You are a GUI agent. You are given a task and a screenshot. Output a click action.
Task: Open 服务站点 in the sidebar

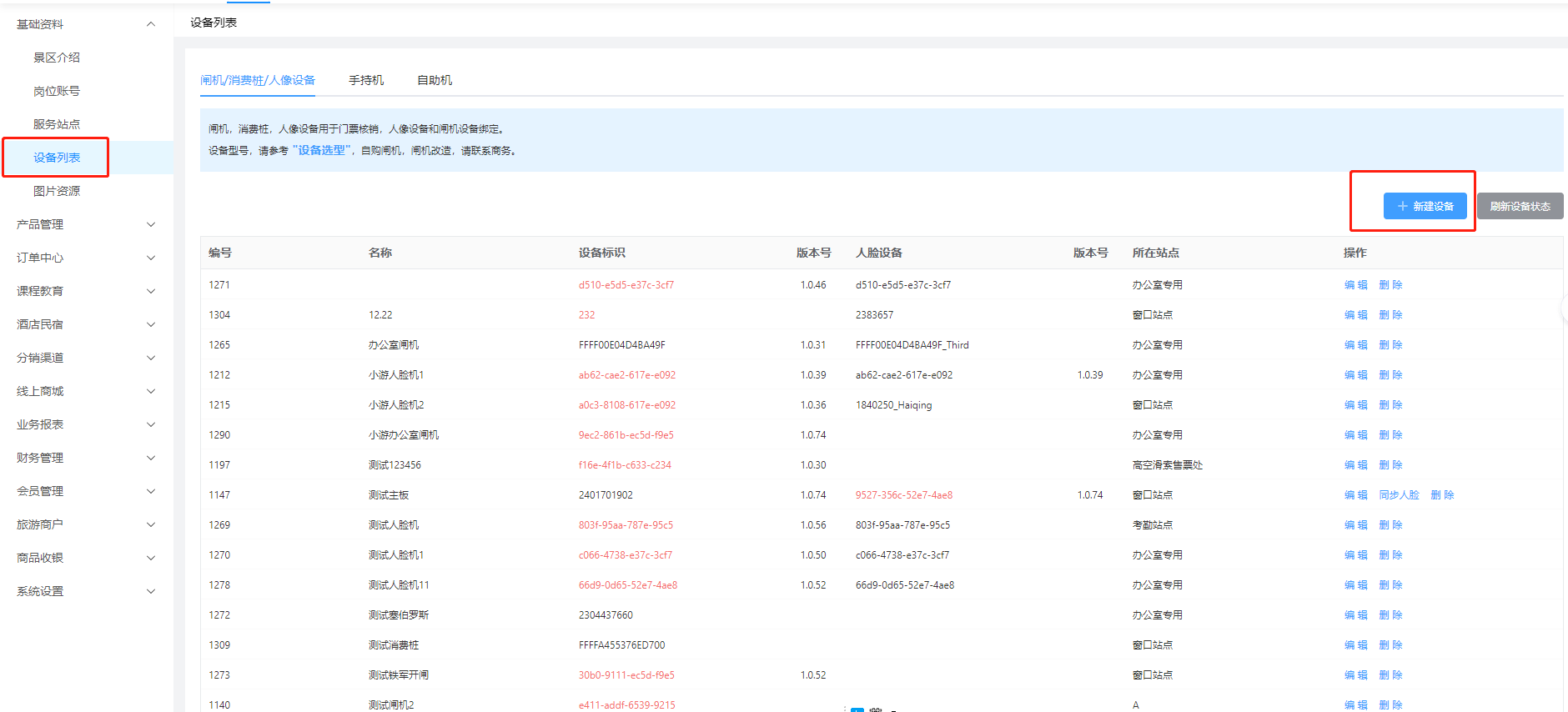pos(57,124)
